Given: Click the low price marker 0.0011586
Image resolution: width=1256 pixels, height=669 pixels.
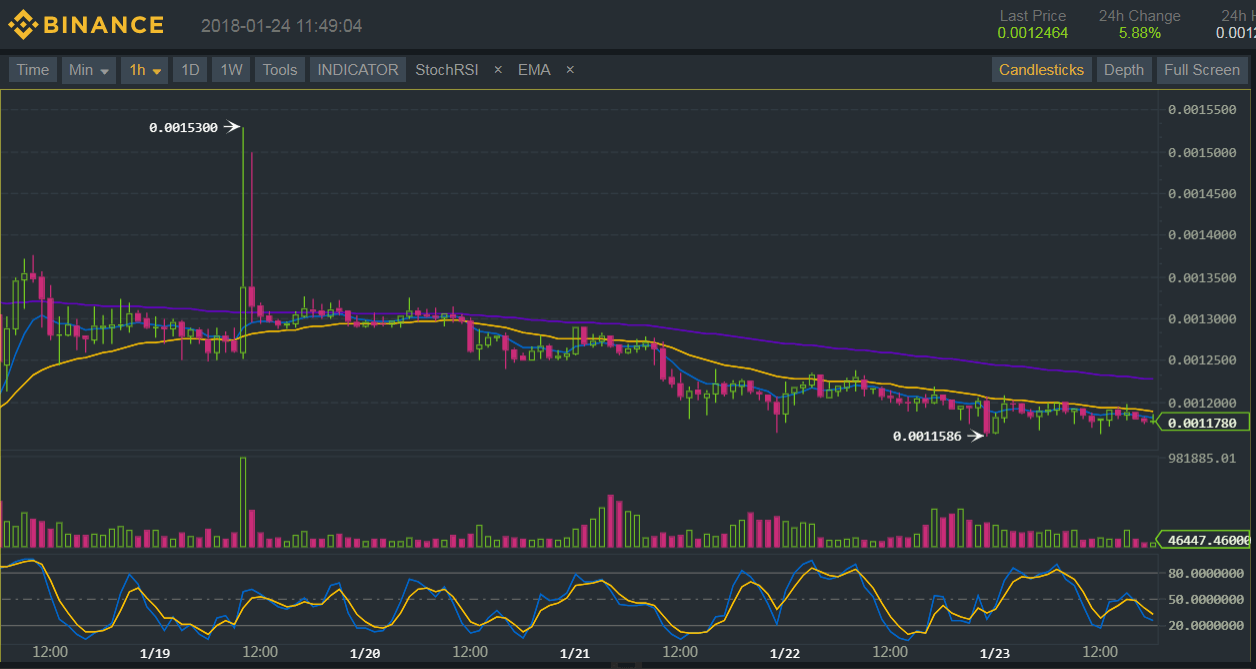Looking at the screenshot, I should [x=927, y=436].
